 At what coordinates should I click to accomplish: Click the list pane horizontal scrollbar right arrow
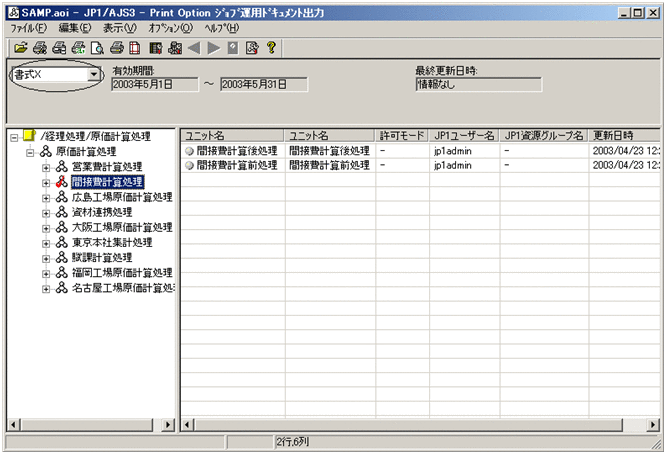653,425
